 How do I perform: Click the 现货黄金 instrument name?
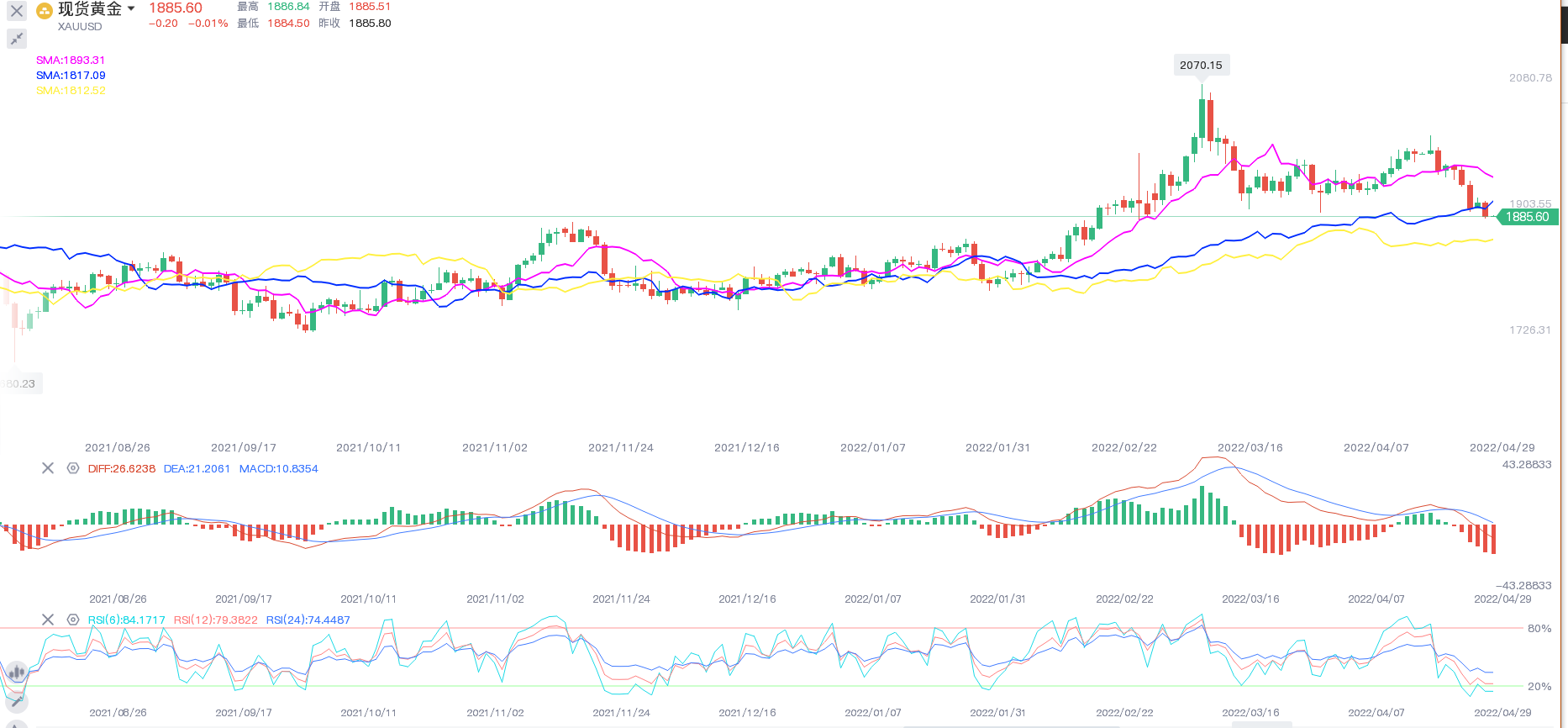90,9
